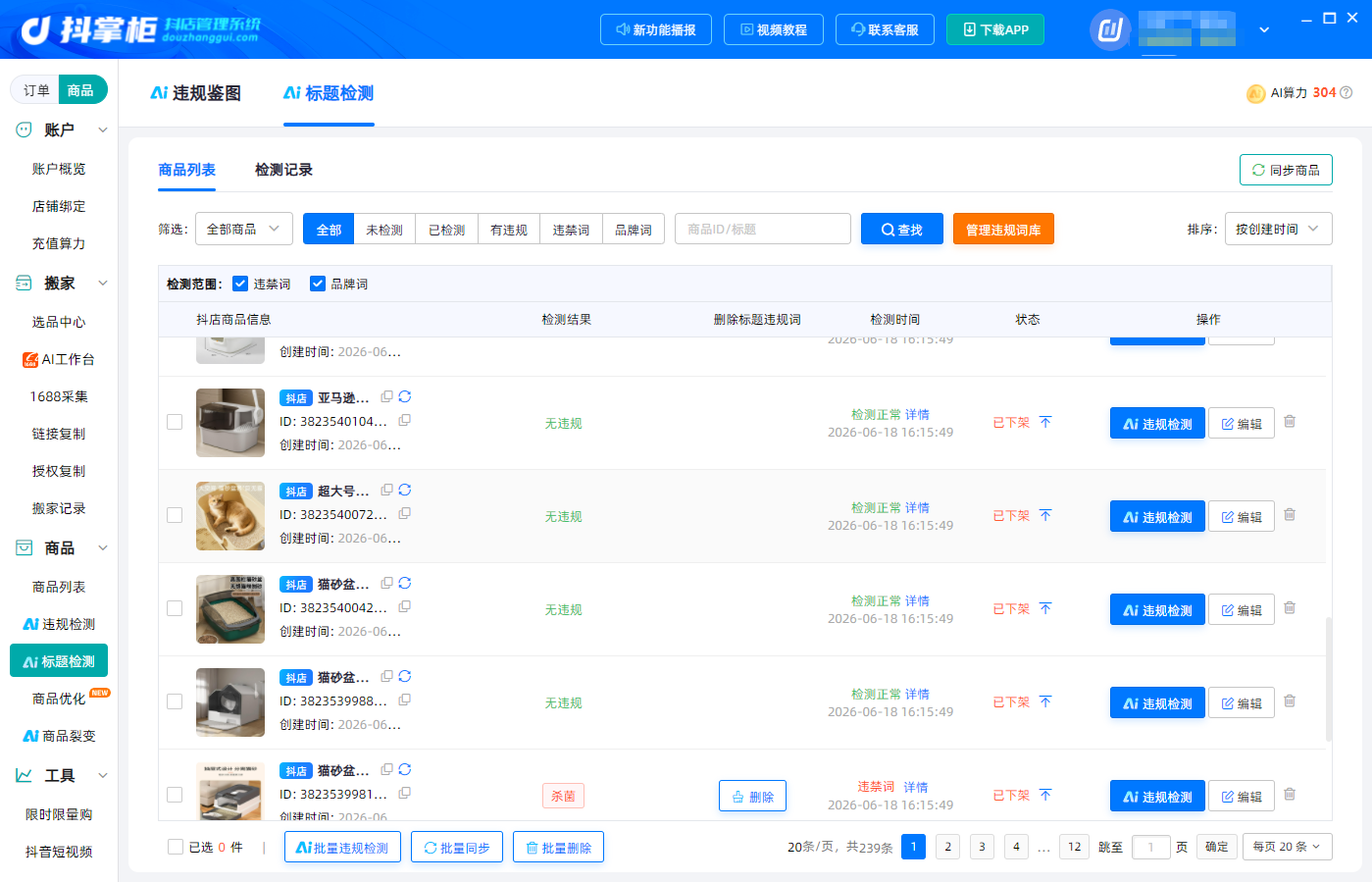The width and height of the screenshot is (1372, 882).
Task: Click the copy icon beside 亚马逊 product title
Action: (387, 396)
